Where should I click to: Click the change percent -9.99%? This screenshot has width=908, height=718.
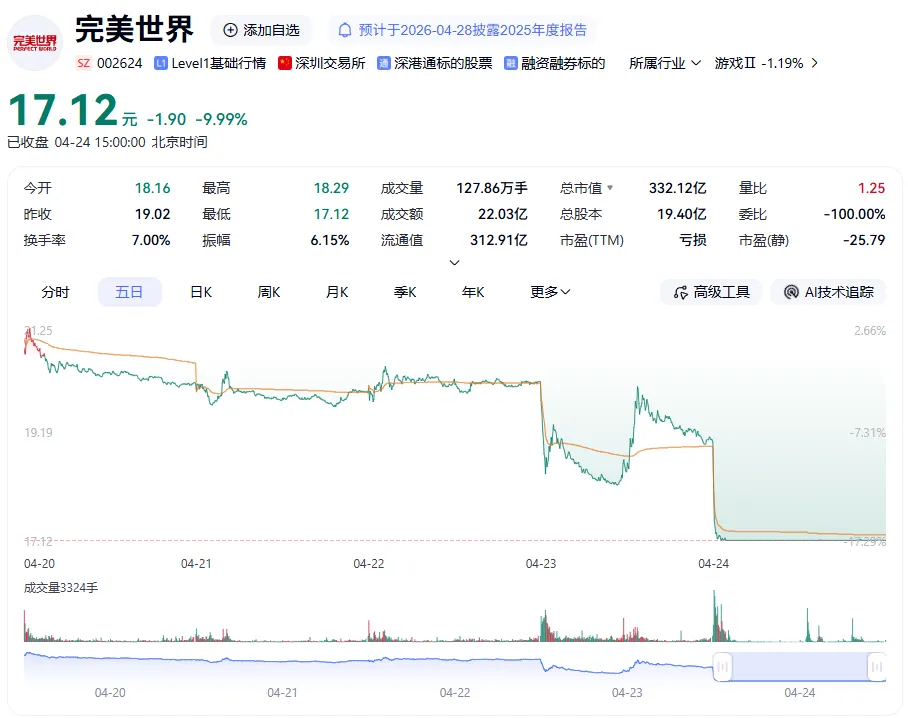click(221, 119)
